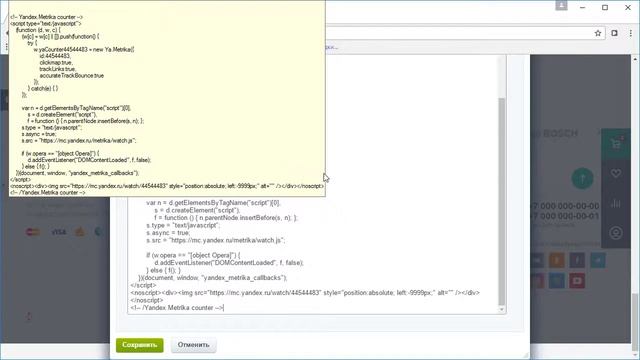The image size is (640, 360).
Task: Bookmark this page with the star icon
Action: 598,33
